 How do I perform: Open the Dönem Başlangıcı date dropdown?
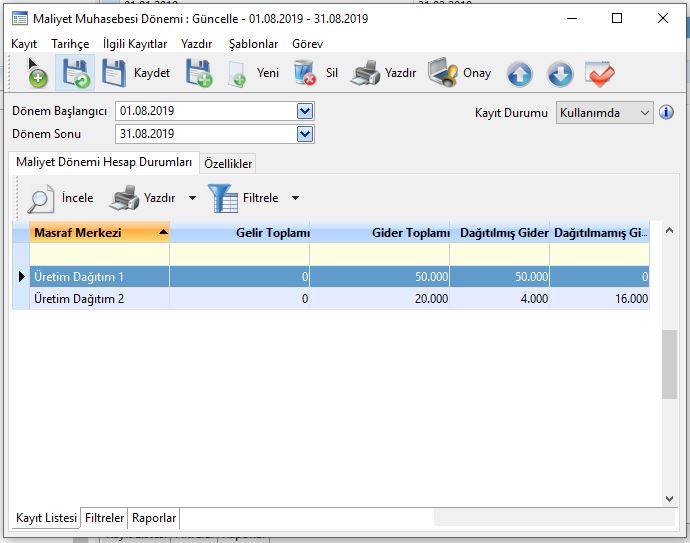pos(305,111)
